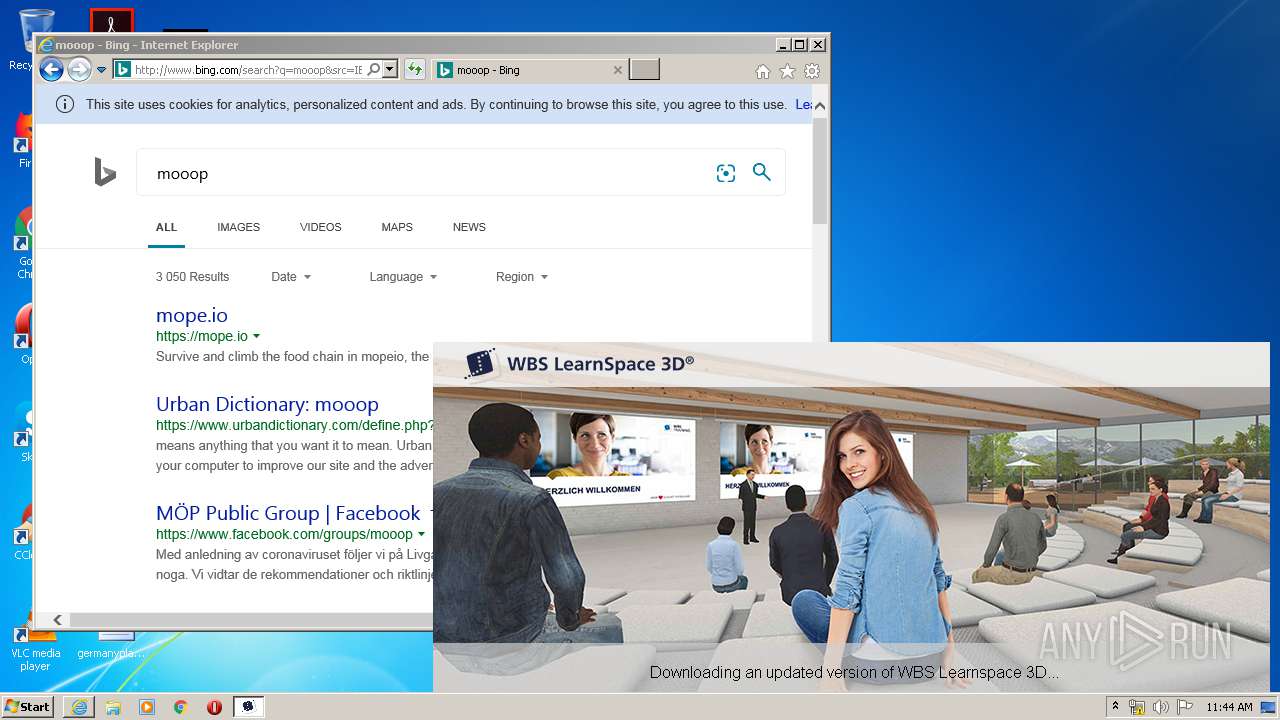The image size is (1280, 720).
Task: Click the urbandictionary.com define.php URL
Action: [x=295, y=425]
